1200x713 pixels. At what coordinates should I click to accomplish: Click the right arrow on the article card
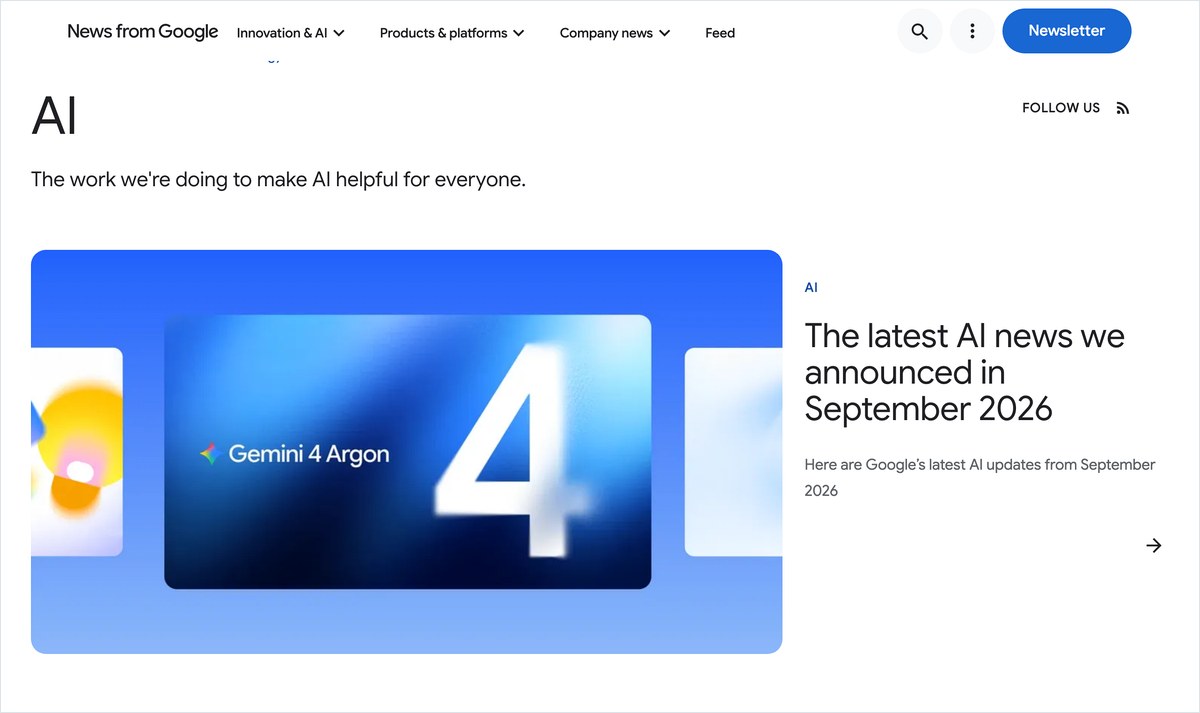point(1154,545)
